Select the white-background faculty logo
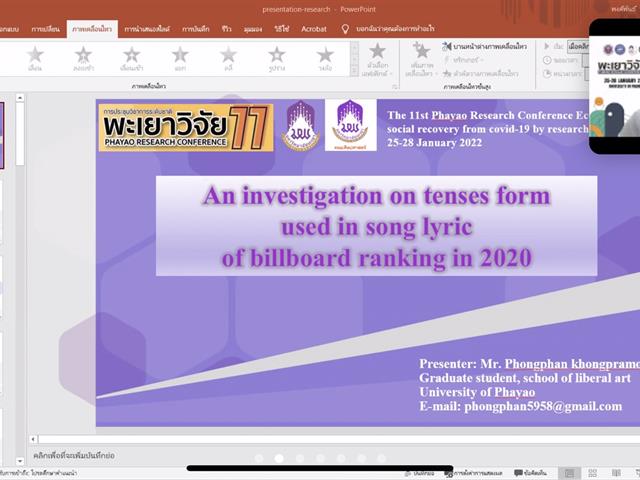 click(351, 125)
